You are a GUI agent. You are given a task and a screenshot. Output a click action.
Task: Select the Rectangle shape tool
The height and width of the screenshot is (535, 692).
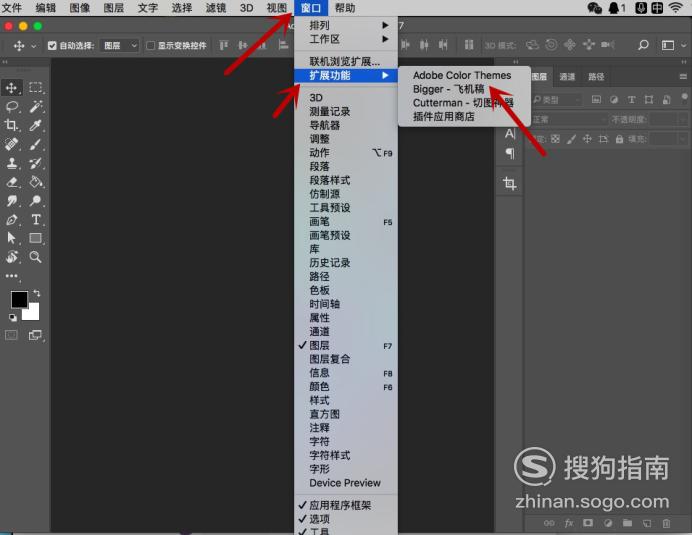(x=36, y=238)
